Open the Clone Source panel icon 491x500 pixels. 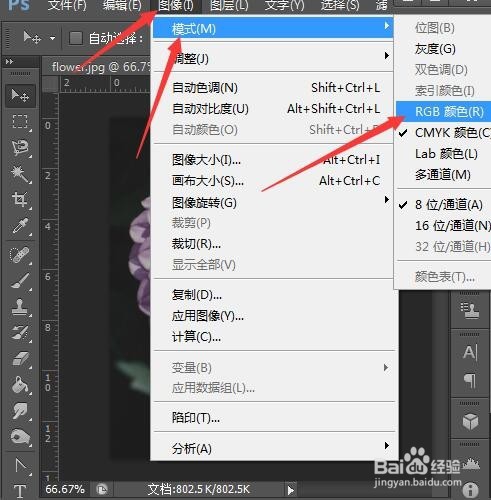[x=470, y=310]
